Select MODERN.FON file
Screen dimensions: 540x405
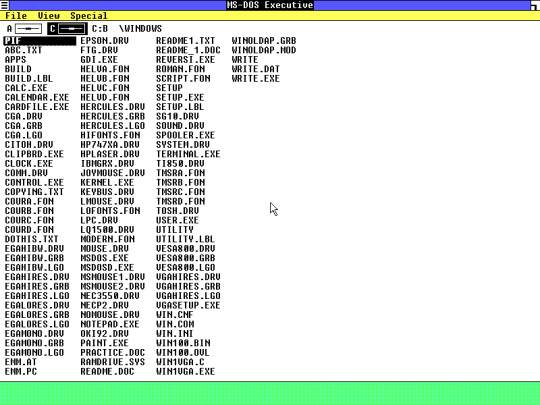click(x=107, y=239)
